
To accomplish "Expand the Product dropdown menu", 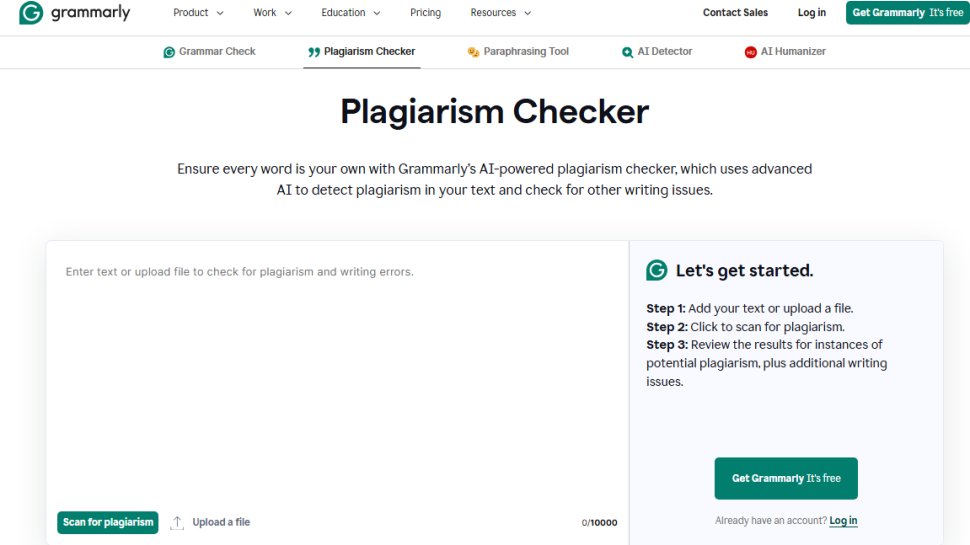I will 198,13.
